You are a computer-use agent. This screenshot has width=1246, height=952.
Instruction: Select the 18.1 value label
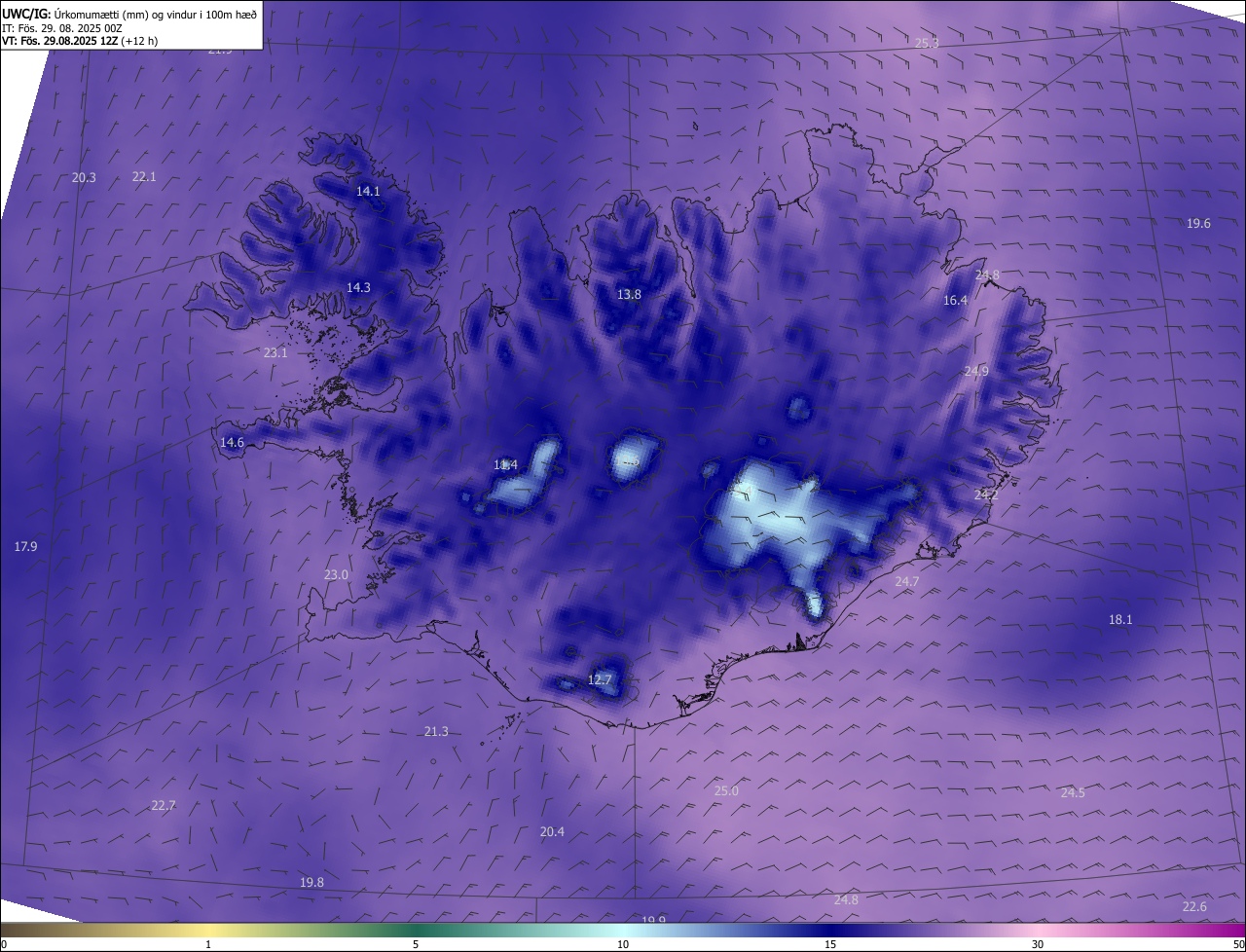click(1120, 620)
